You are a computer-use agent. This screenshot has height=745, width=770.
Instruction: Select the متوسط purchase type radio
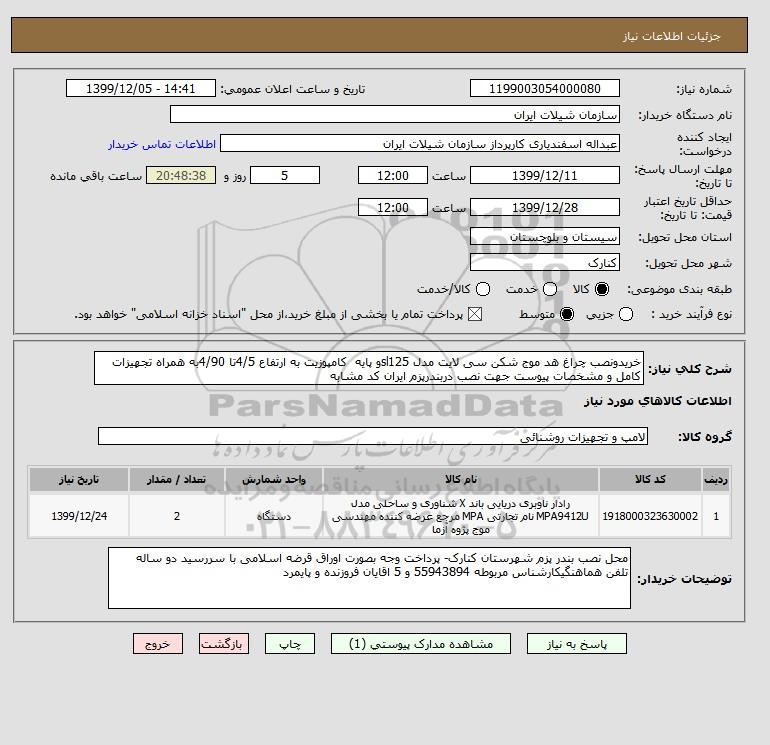pyautogui.click(x=567, y=314)
